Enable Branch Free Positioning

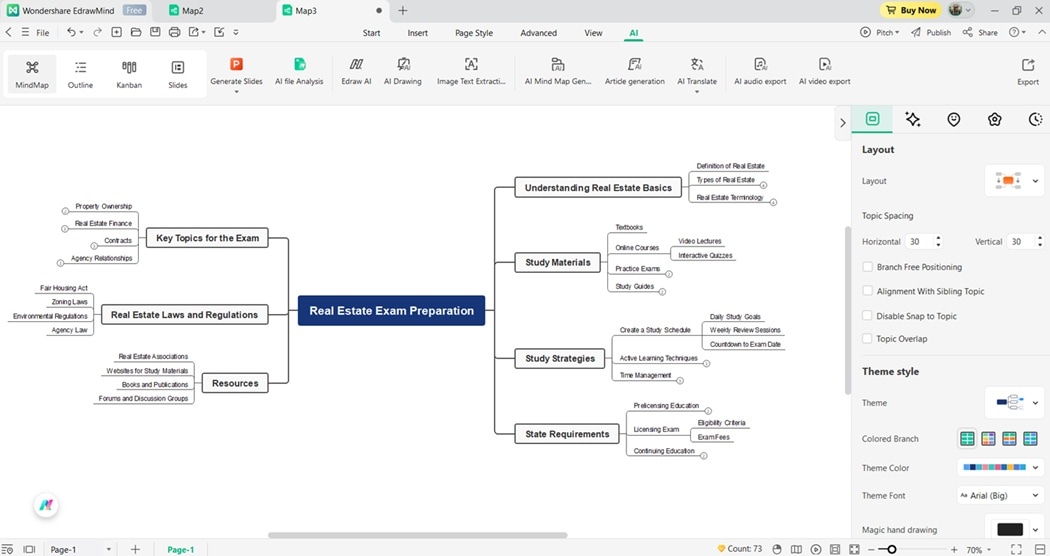coord(867,267)
